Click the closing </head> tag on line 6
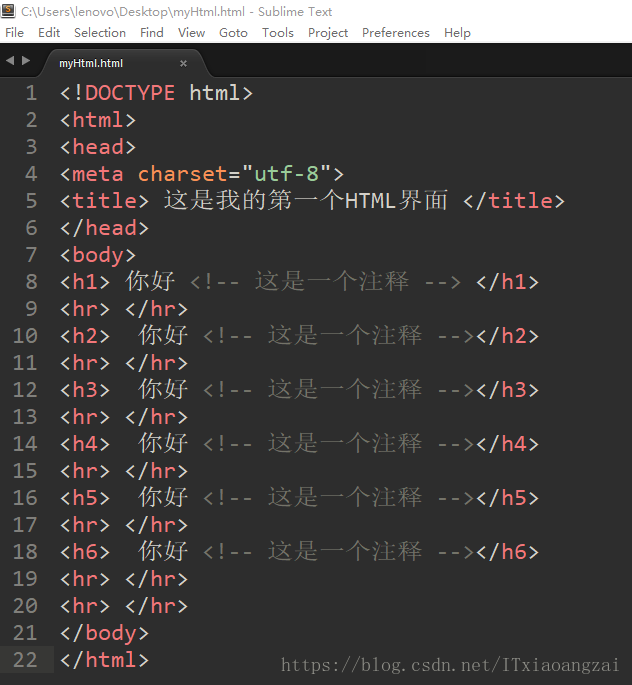Viewport: 632px width, 685px height. point(104,228)
